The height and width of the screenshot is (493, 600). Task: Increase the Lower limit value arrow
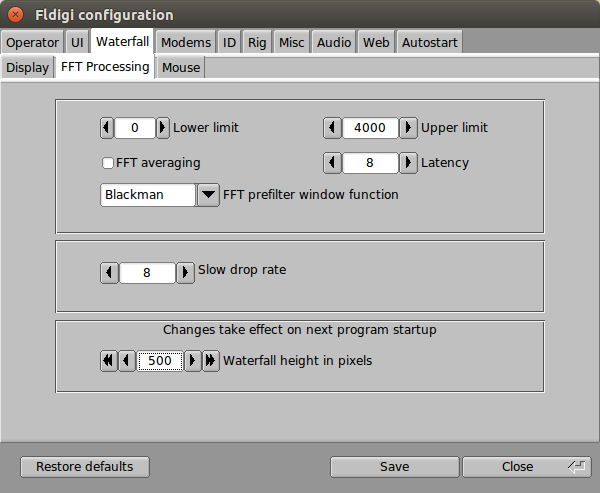[163, 128]
